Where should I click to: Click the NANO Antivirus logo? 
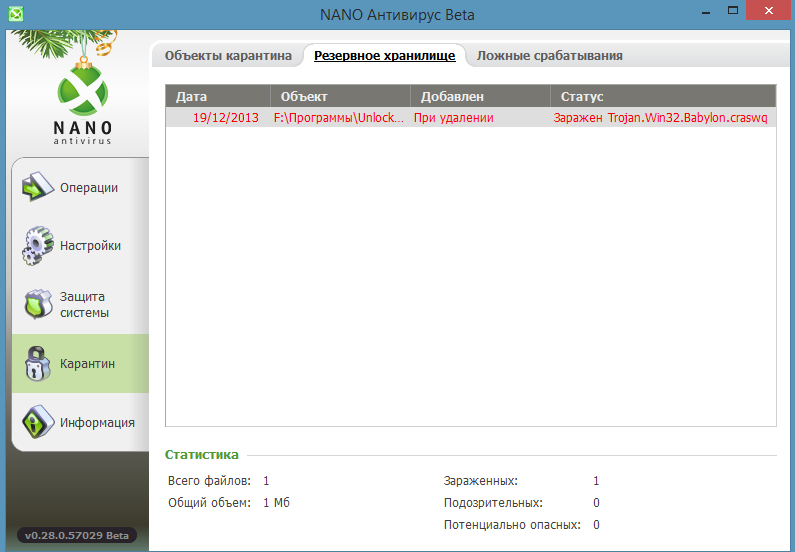coord(83,97)
